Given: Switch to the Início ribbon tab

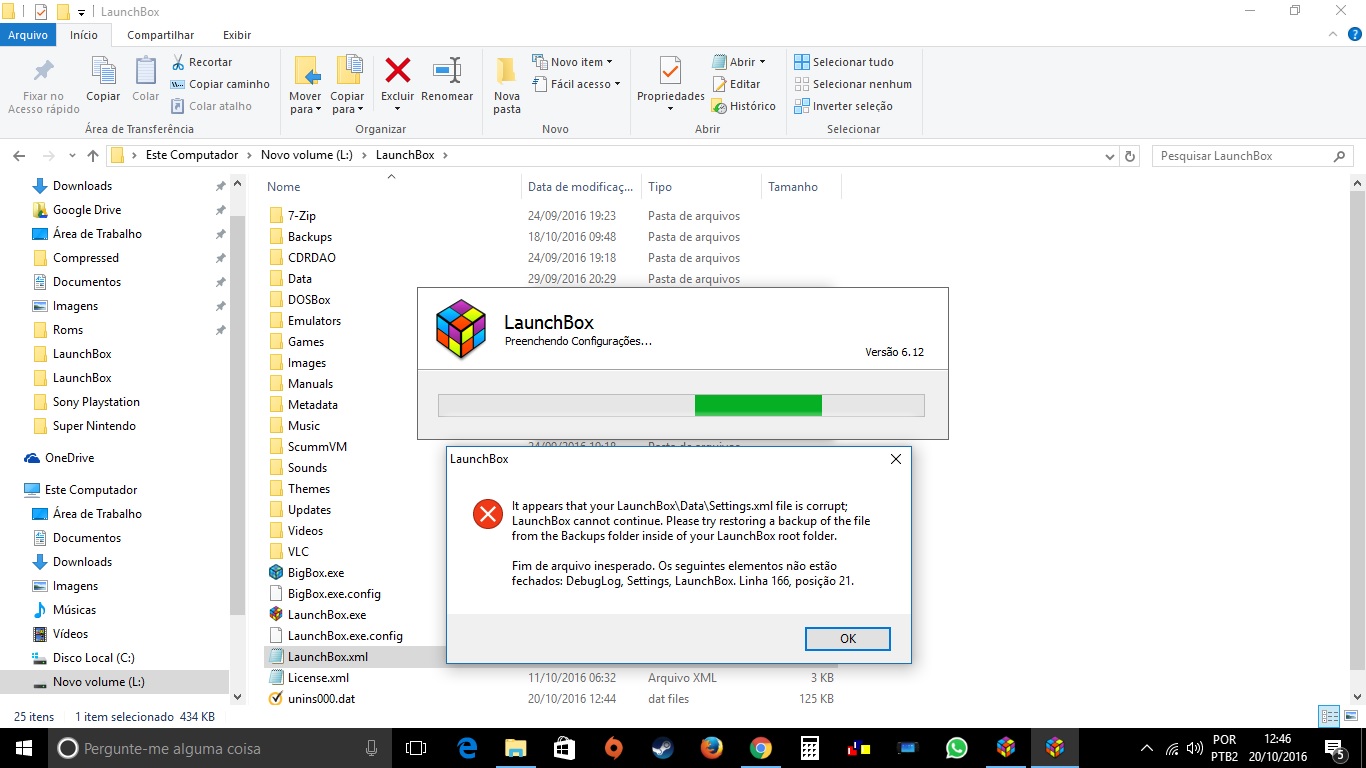Looking at the screenshot, I should pyautogui.click(x=84, y=35).
